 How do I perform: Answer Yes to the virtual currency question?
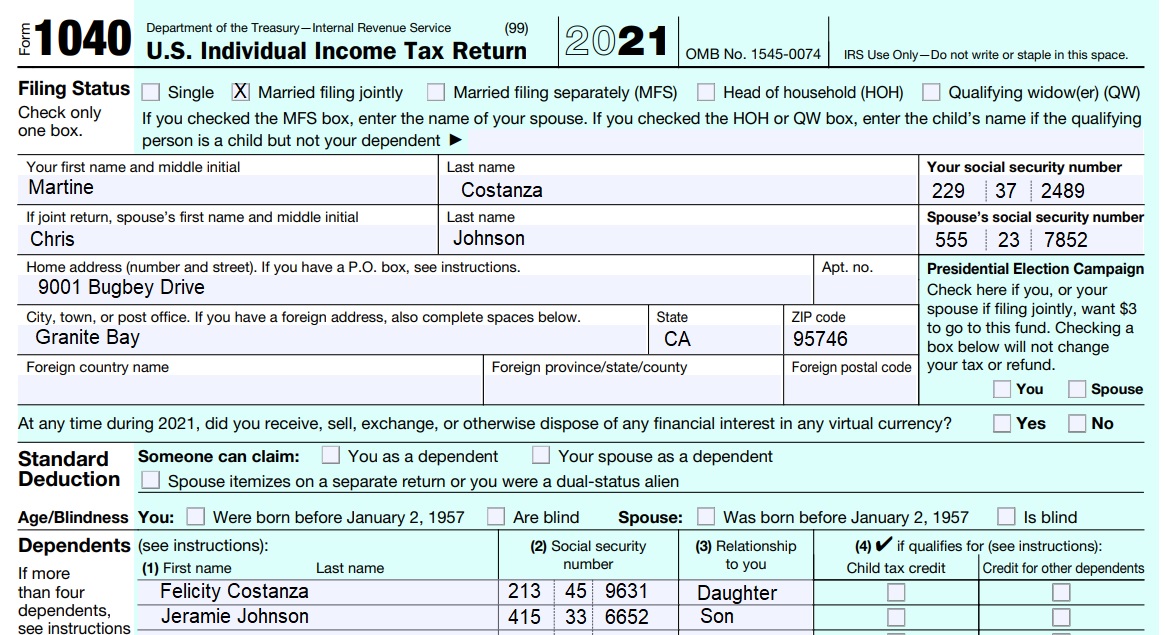point(1001,423)
